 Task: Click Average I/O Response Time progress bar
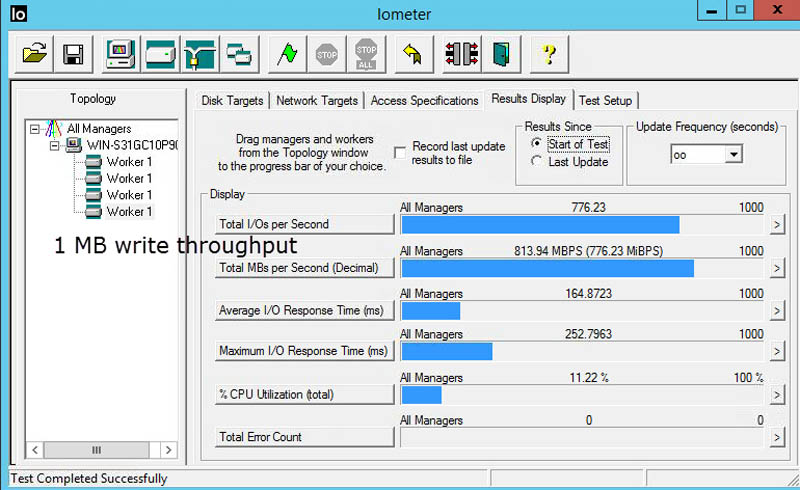[x=582, y=311]
